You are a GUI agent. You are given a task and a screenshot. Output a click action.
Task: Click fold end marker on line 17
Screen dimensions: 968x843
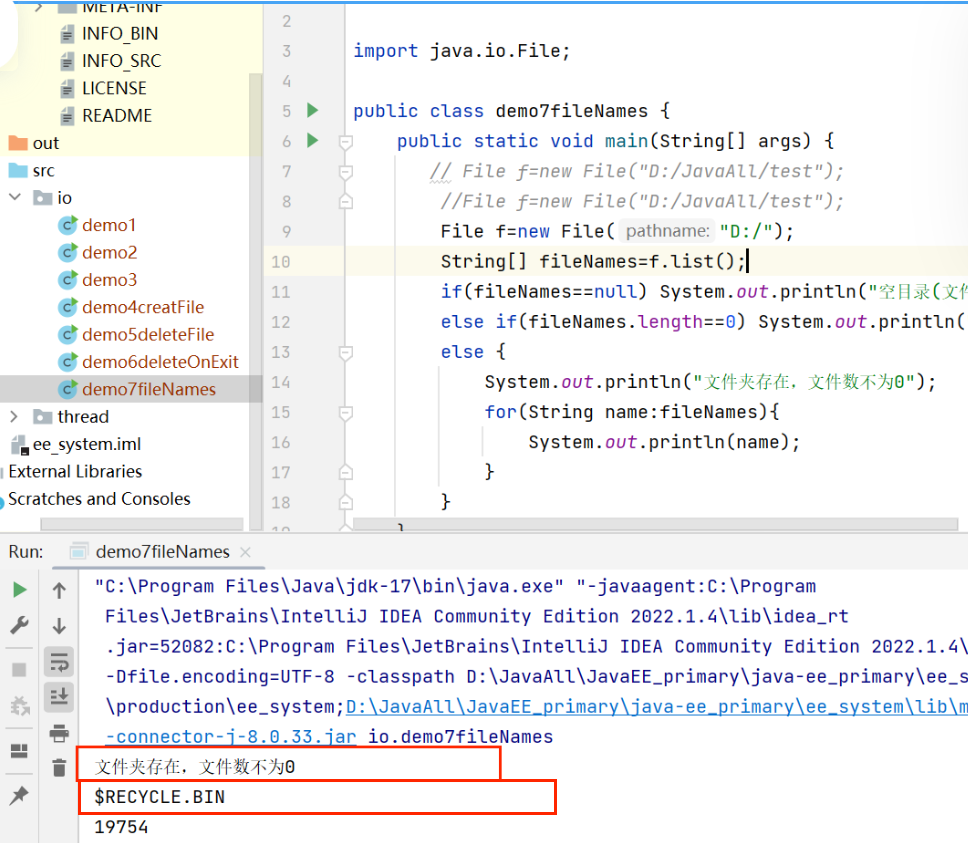(346, 472)
